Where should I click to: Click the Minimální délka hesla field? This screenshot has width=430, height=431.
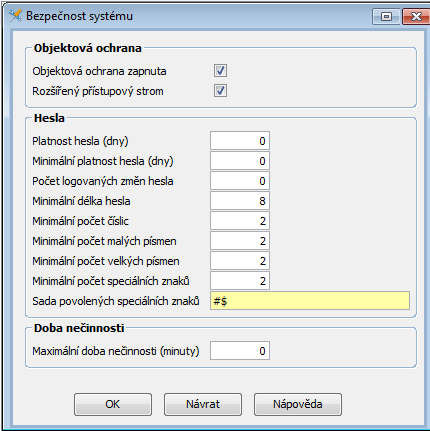point(240,201)
